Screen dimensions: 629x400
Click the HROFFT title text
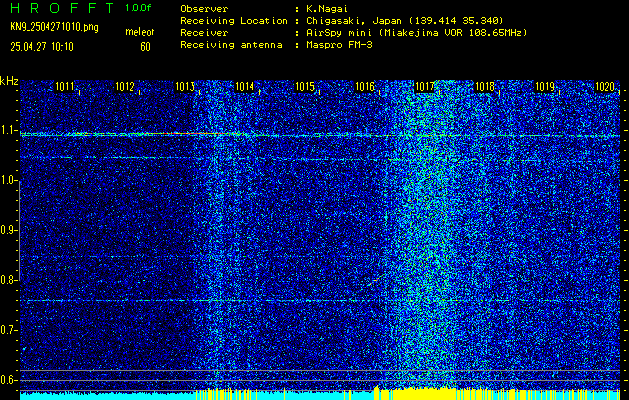pos(62,8)
